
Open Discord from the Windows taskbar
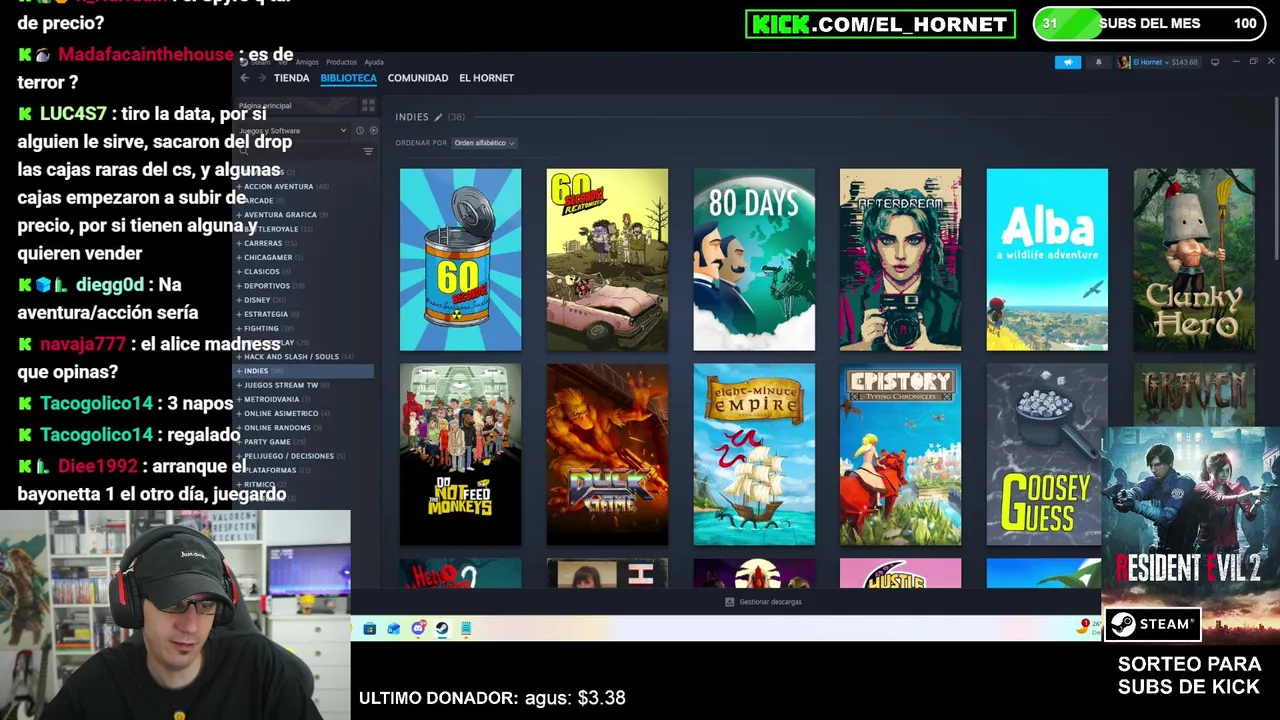[418, 629]
